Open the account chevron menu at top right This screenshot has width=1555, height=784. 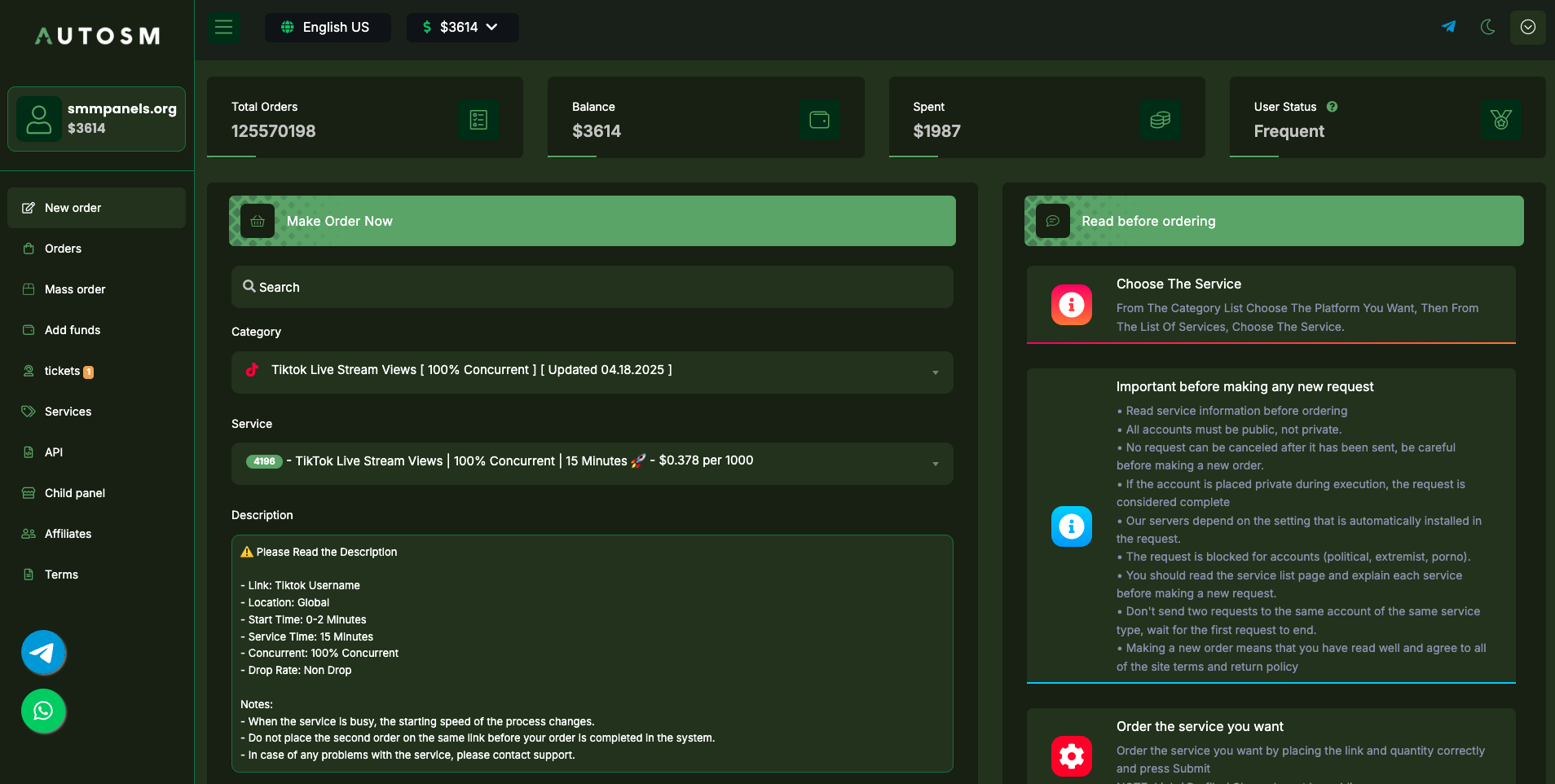(1527, 27)
